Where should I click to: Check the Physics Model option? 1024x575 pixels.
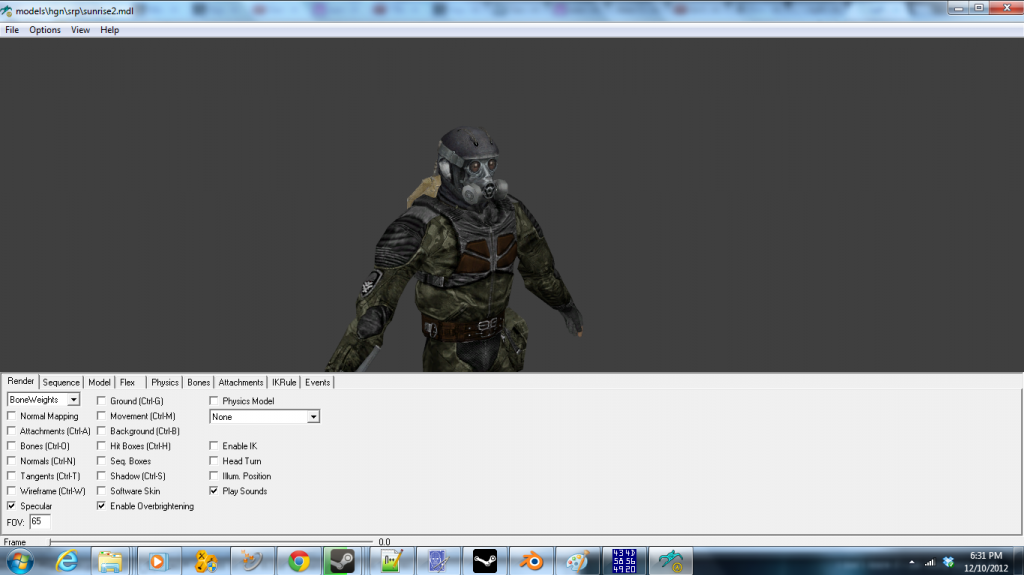click(x=214, y=401)
